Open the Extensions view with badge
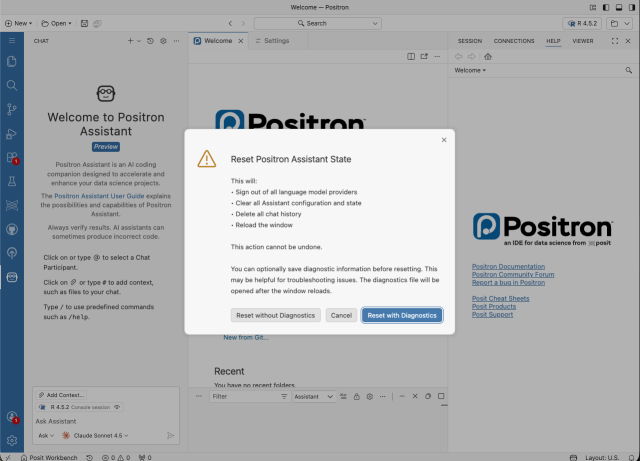 pyautogui.click(x=12, y=158)
